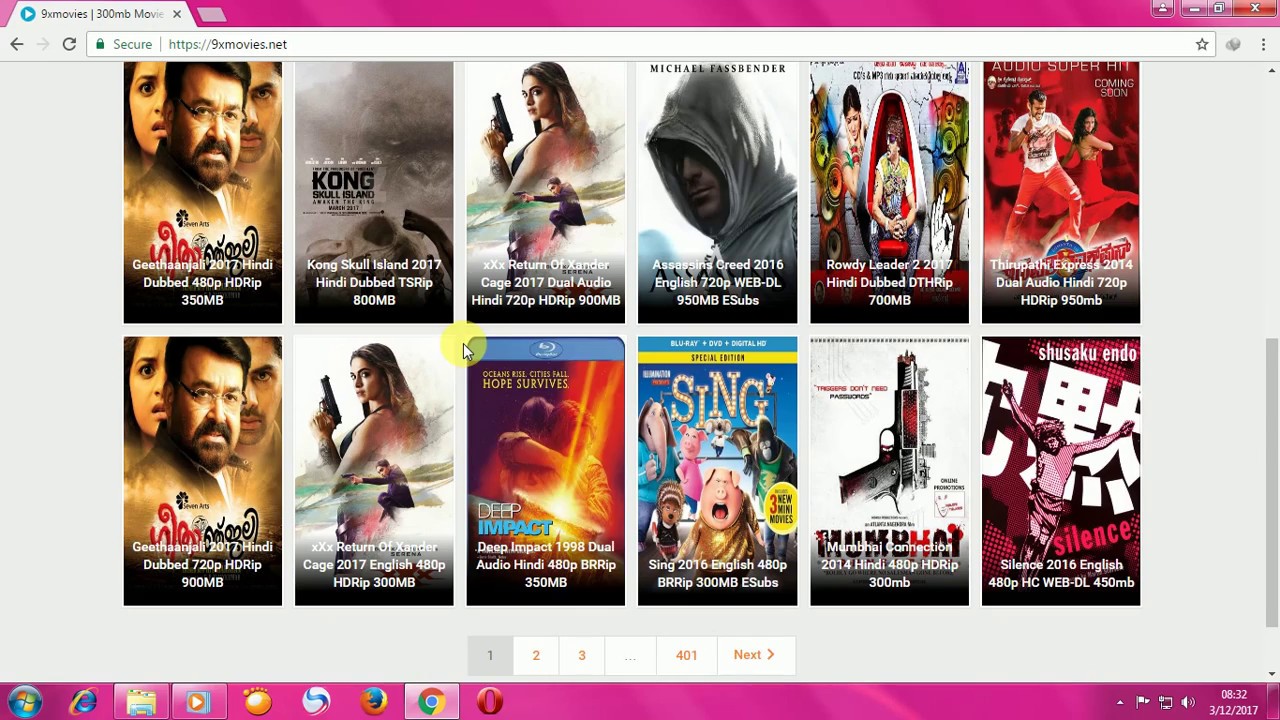
Task: Click the page scrollbar up arrow
Action: (1272, 69)
